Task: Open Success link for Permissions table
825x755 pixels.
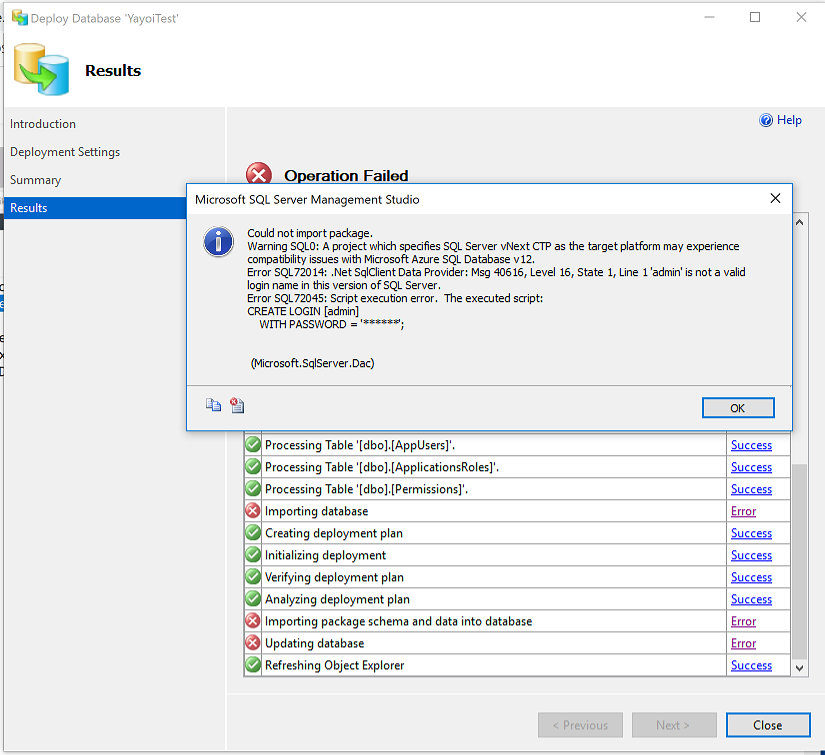Action: pos(751,489)
